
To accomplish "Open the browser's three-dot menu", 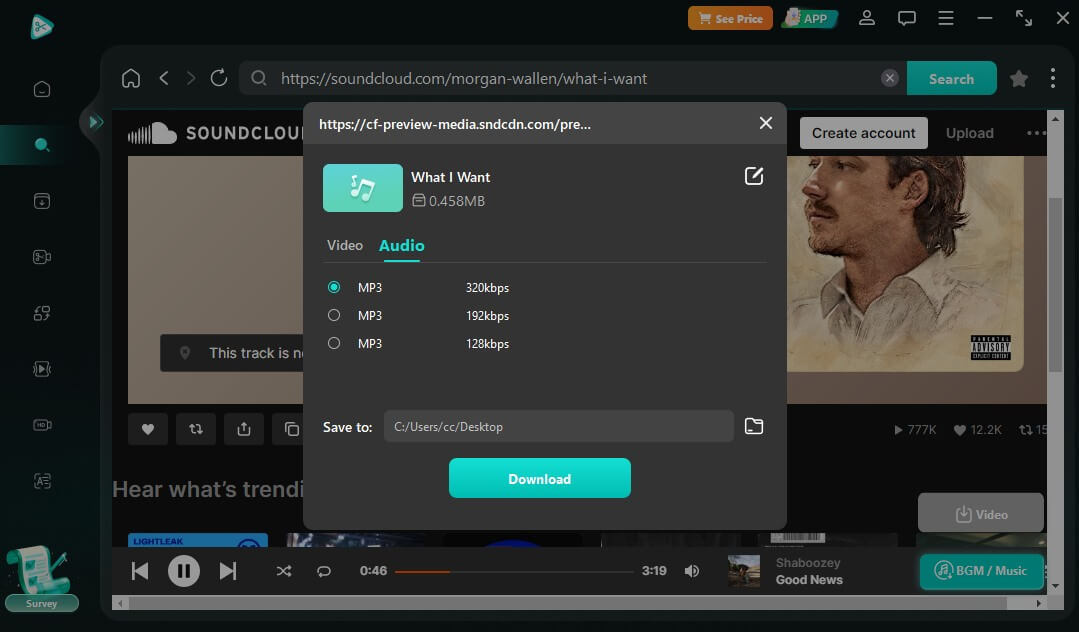I will (x=1053, y=78).
